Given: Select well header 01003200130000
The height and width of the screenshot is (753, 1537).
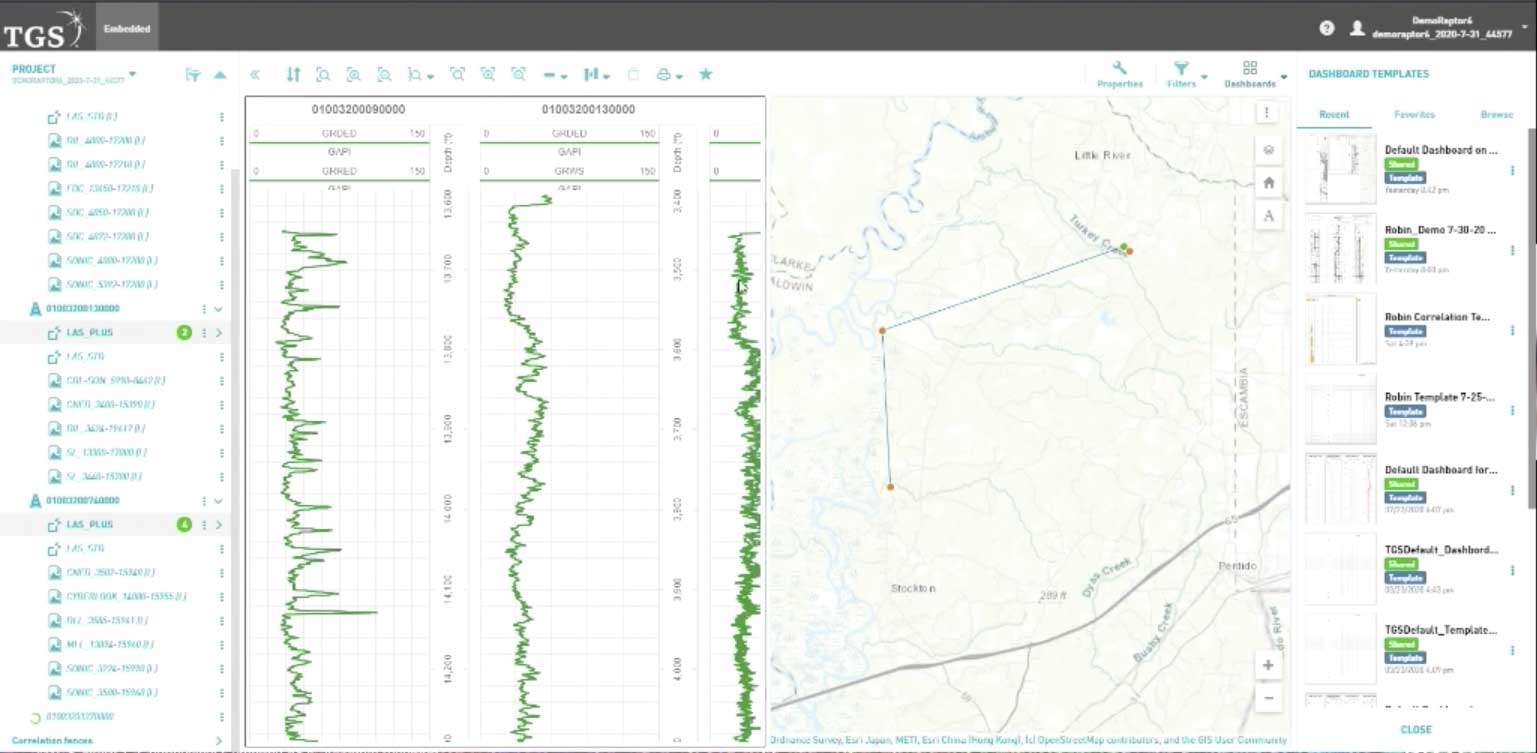Looking at the screenshot, I should click(x=588, y=109).
